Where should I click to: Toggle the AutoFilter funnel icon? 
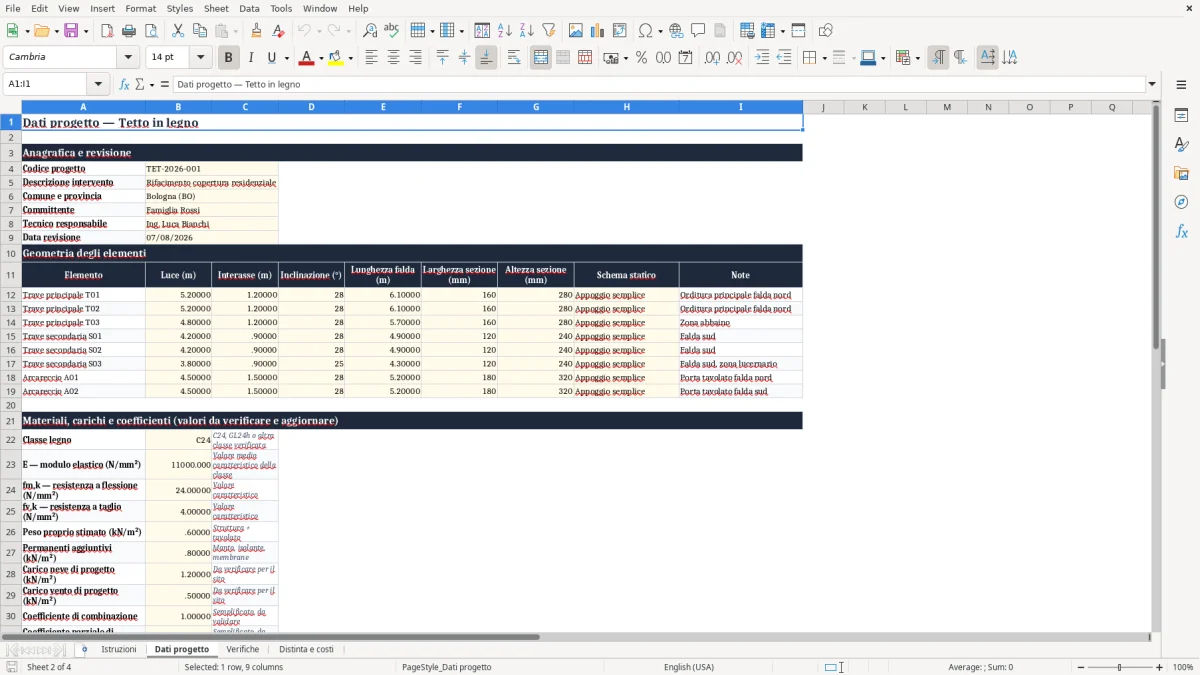coord(549,31)
